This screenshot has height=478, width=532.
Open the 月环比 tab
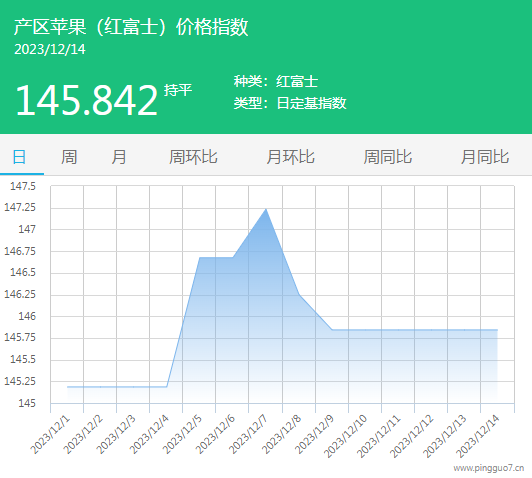coord(290,157)
